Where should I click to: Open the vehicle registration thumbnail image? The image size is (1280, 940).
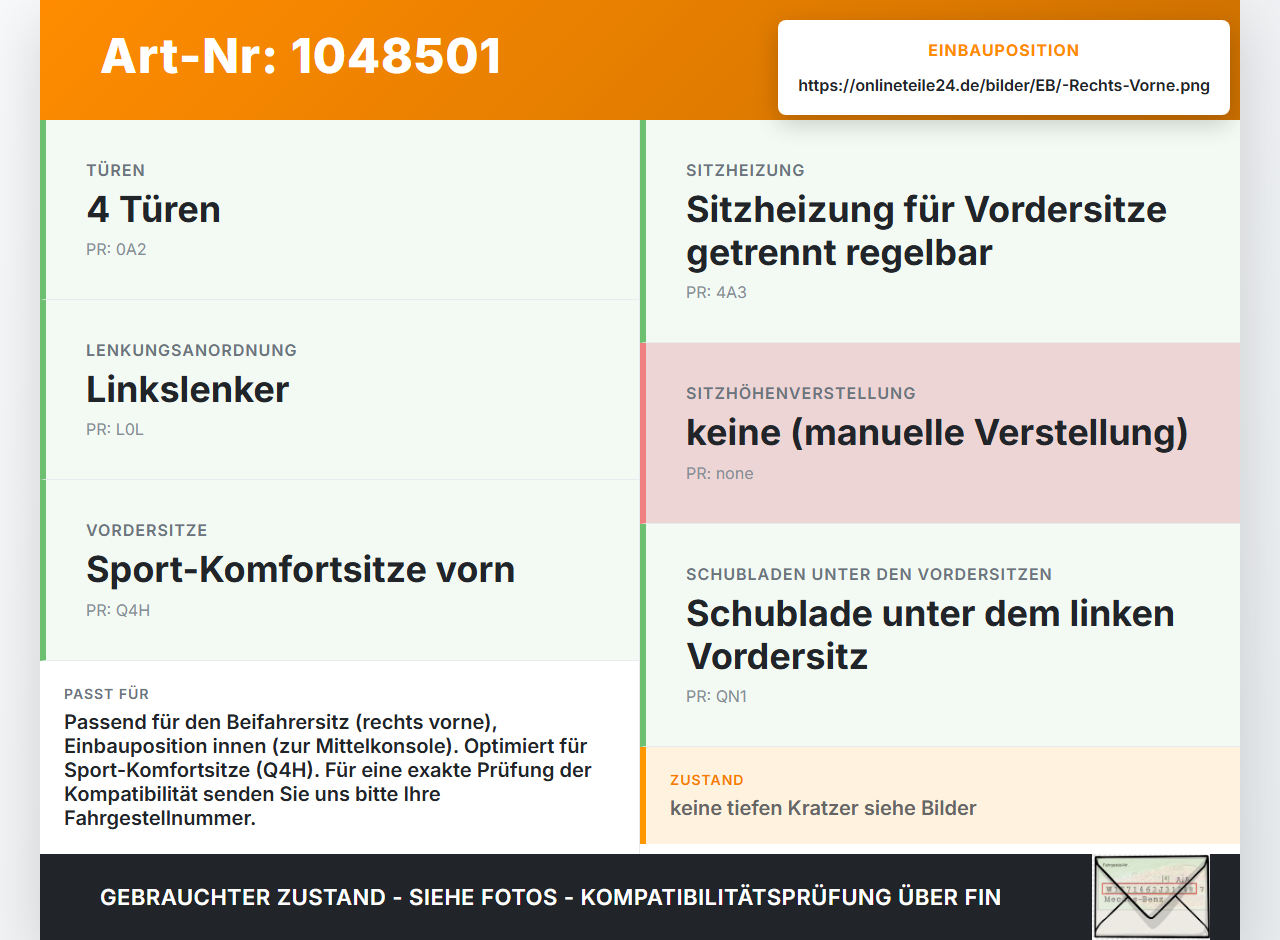tap(1151, 897)
